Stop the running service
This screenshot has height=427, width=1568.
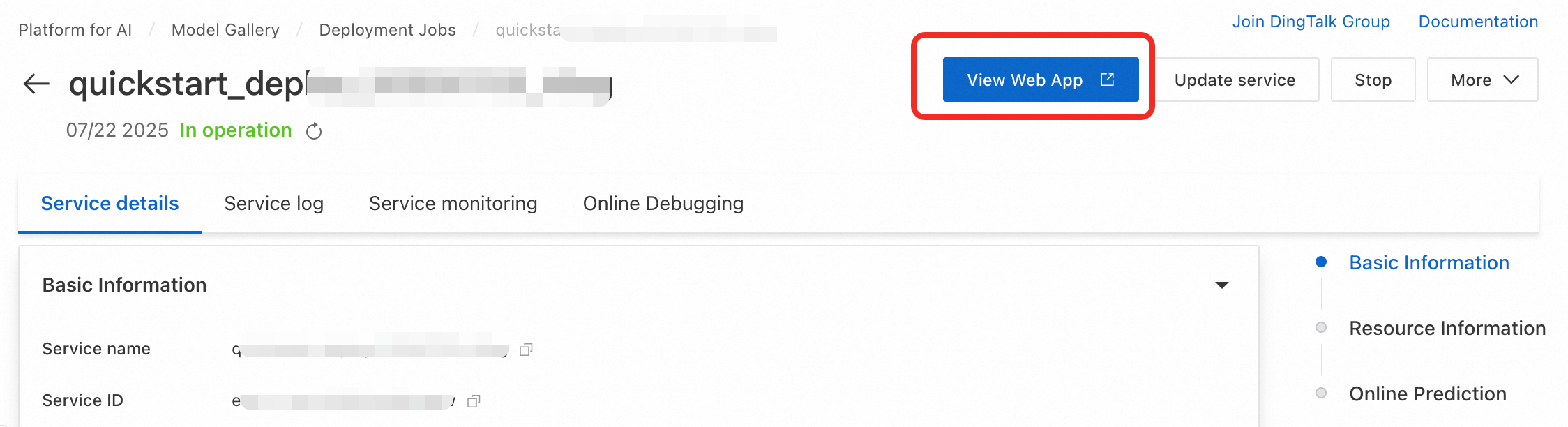(x=1373, y=80)
